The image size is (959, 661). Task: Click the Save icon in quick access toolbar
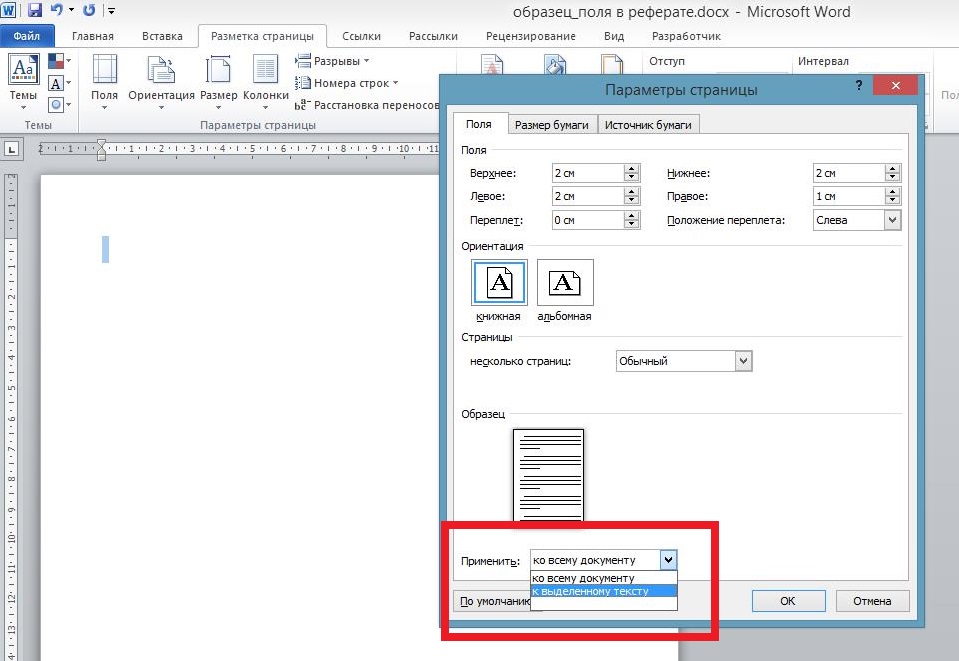pos(34,11)
